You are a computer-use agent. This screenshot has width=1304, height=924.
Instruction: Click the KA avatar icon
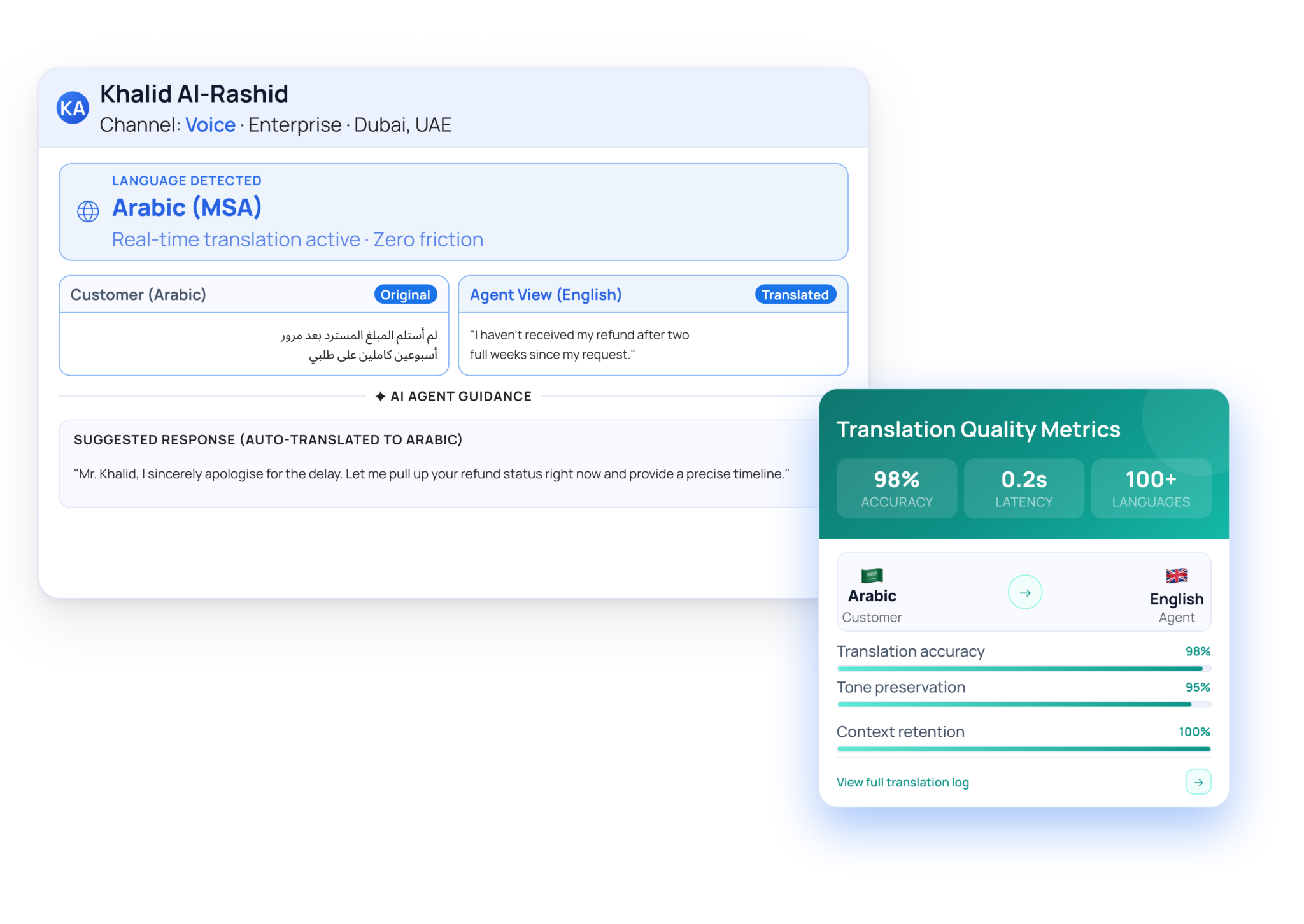[x=73, y=108]
